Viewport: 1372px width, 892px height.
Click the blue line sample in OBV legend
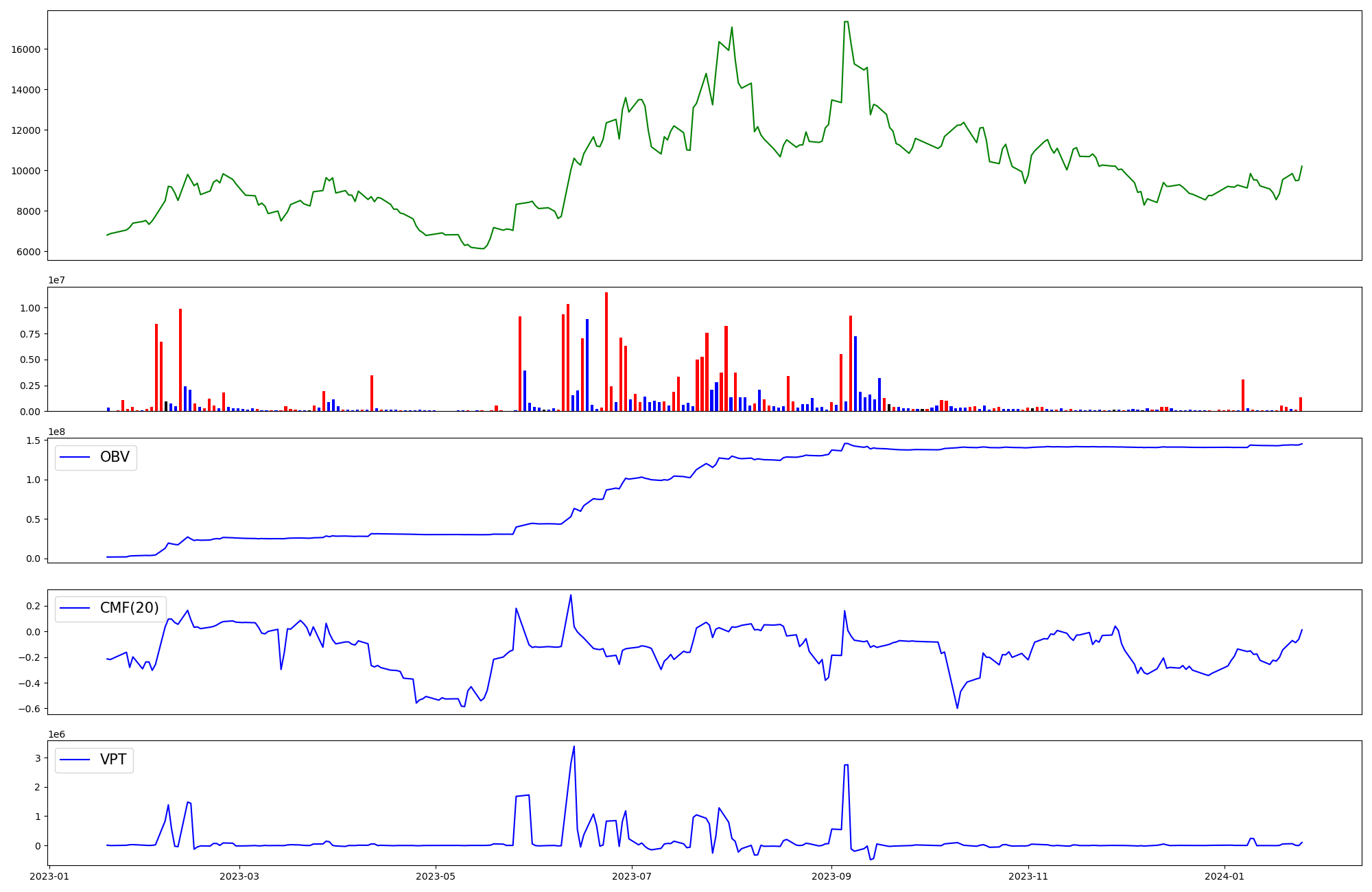75,457
